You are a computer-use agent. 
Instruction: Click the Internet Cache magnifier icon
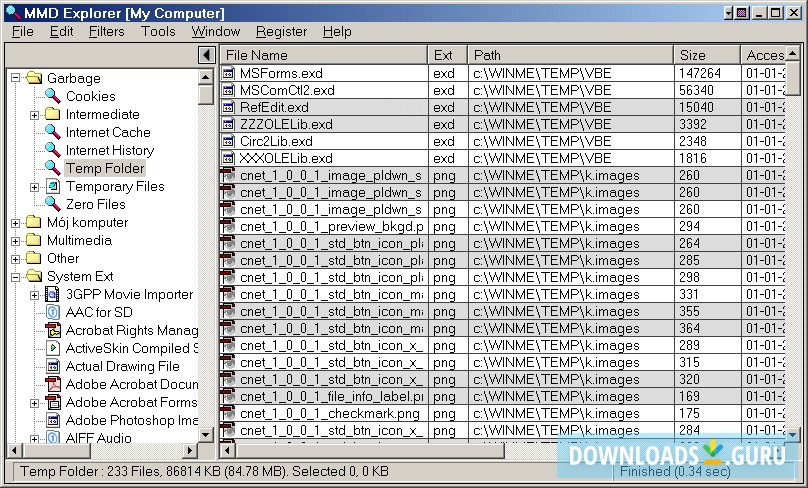[53, 132]
